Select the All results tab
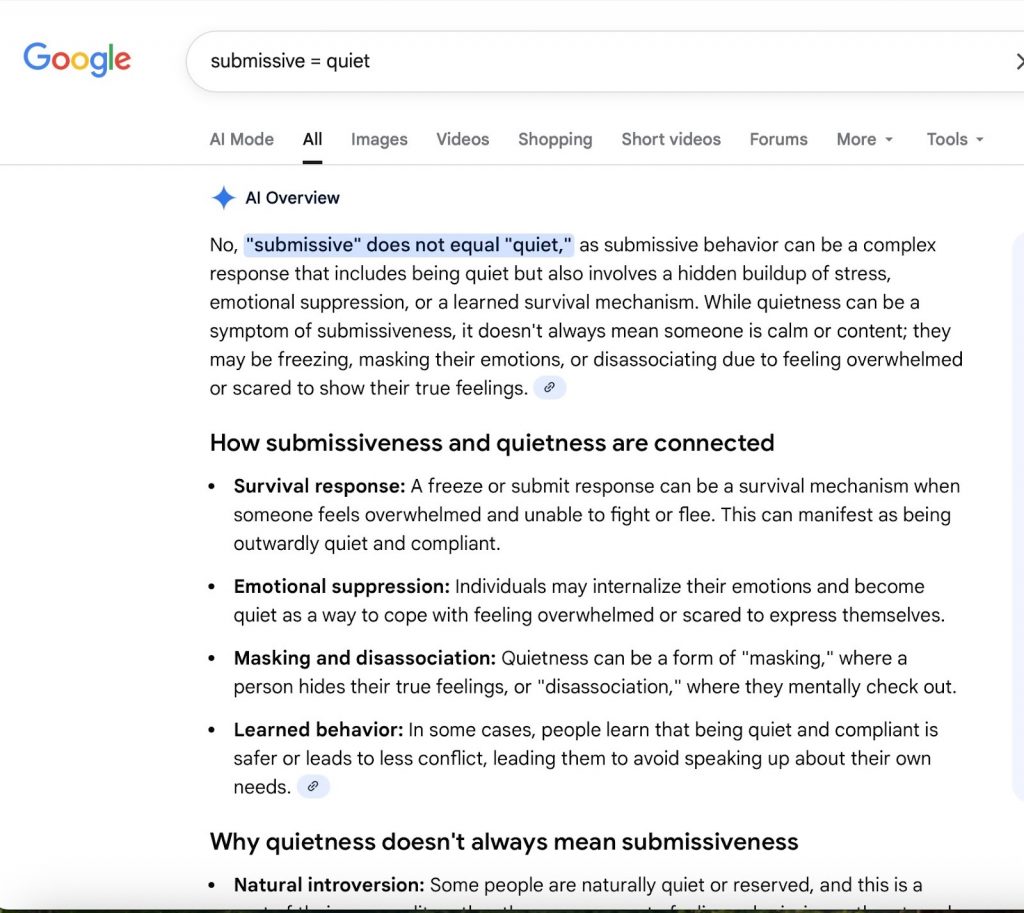1024x913 pixels. tap(312, 139)
